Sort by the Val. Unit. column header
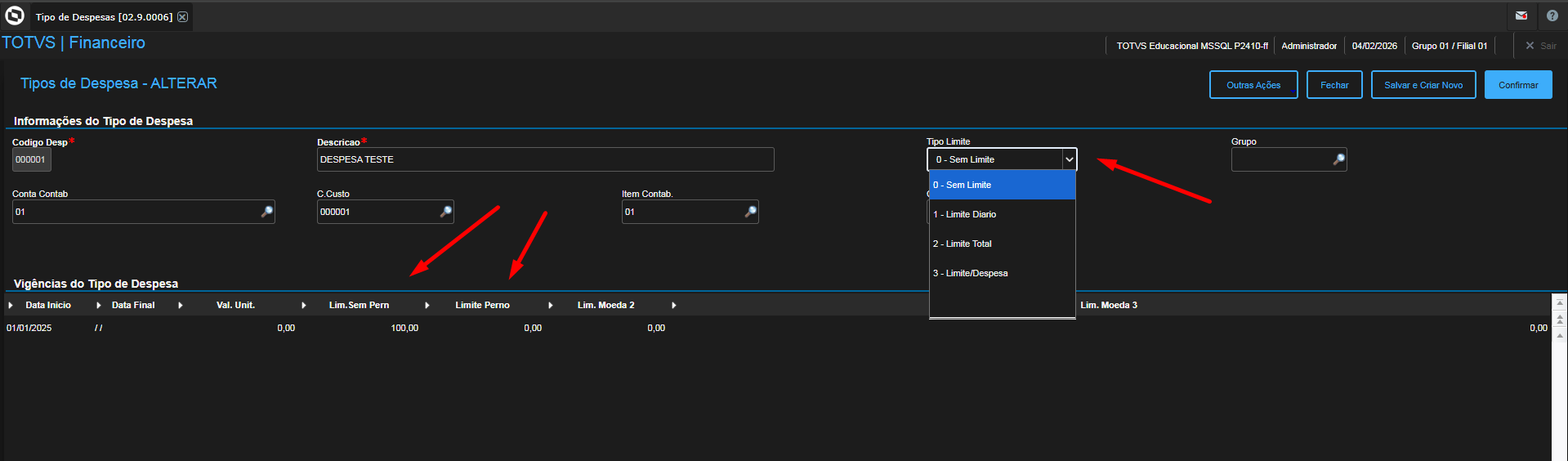 (x=235, y=305)
